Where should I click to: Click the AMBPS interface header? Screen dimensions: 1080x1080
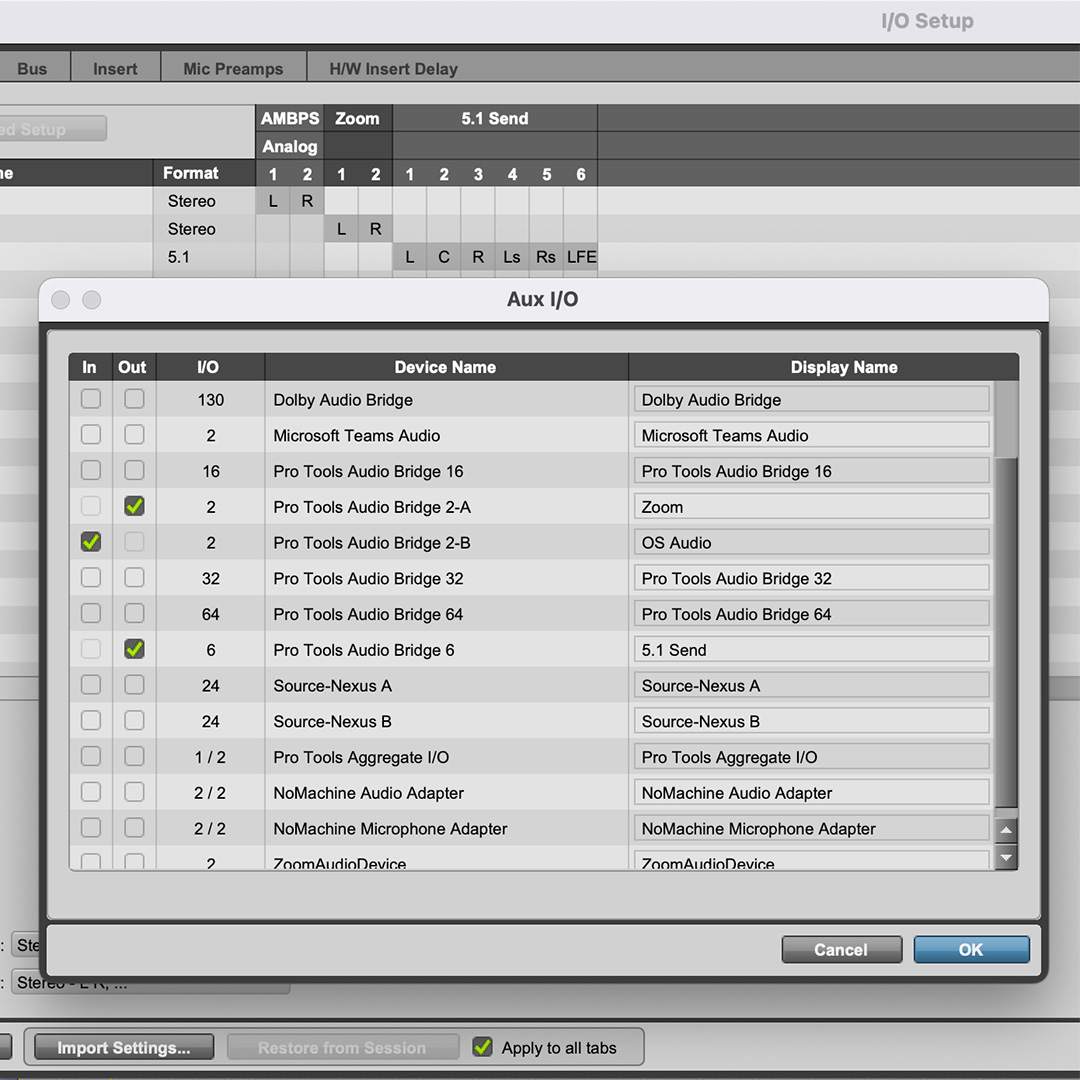coord(290,118)
